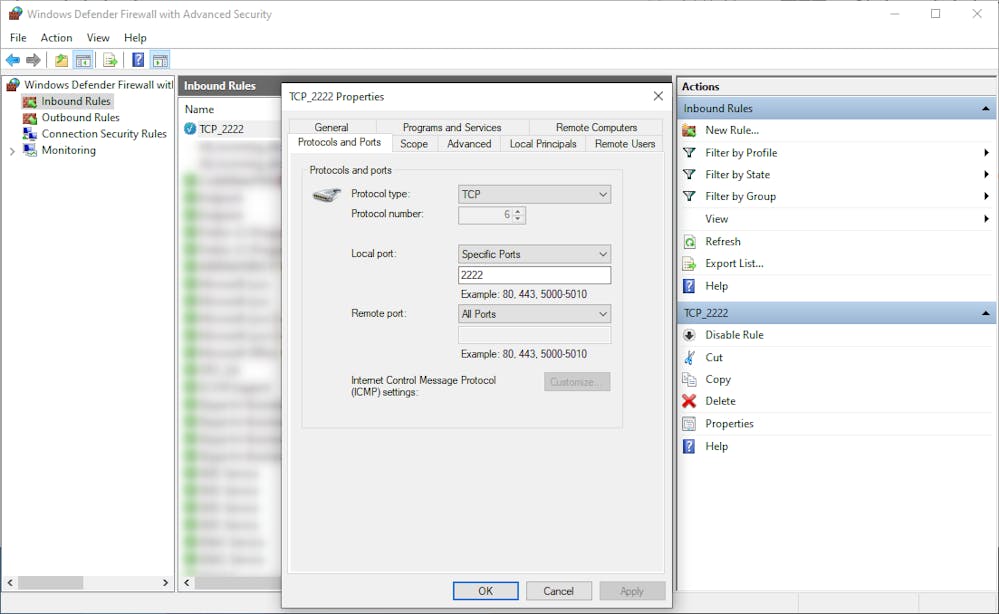999x614 pixels.
Task: Switch to the Scope tab
Action: (x=414, y=144)
